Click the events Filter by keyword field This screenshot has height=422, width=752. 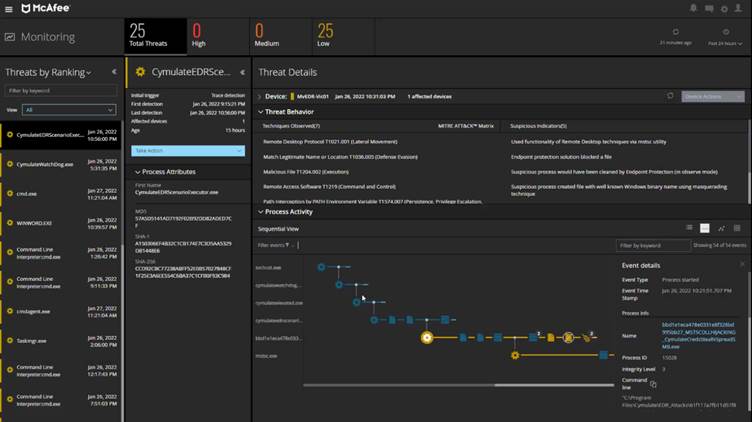(653, 246)
